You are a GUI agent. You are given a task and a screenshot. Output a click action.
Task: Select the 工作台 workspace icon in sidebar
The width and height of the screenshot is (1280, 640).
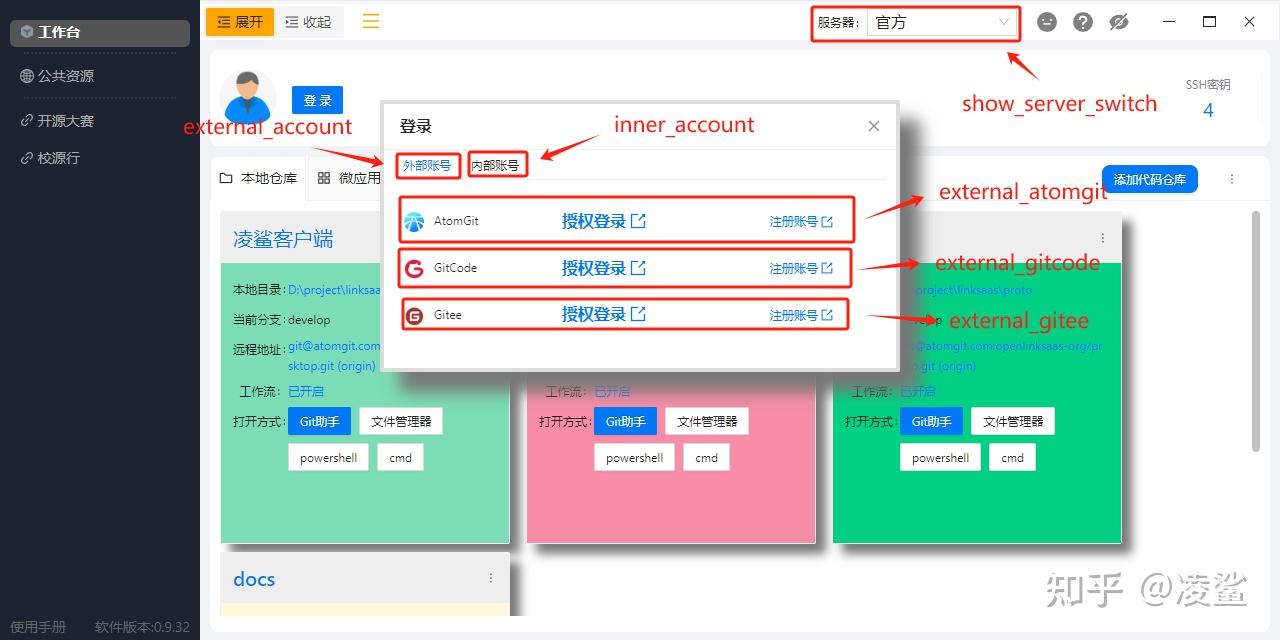click(30, 30)
